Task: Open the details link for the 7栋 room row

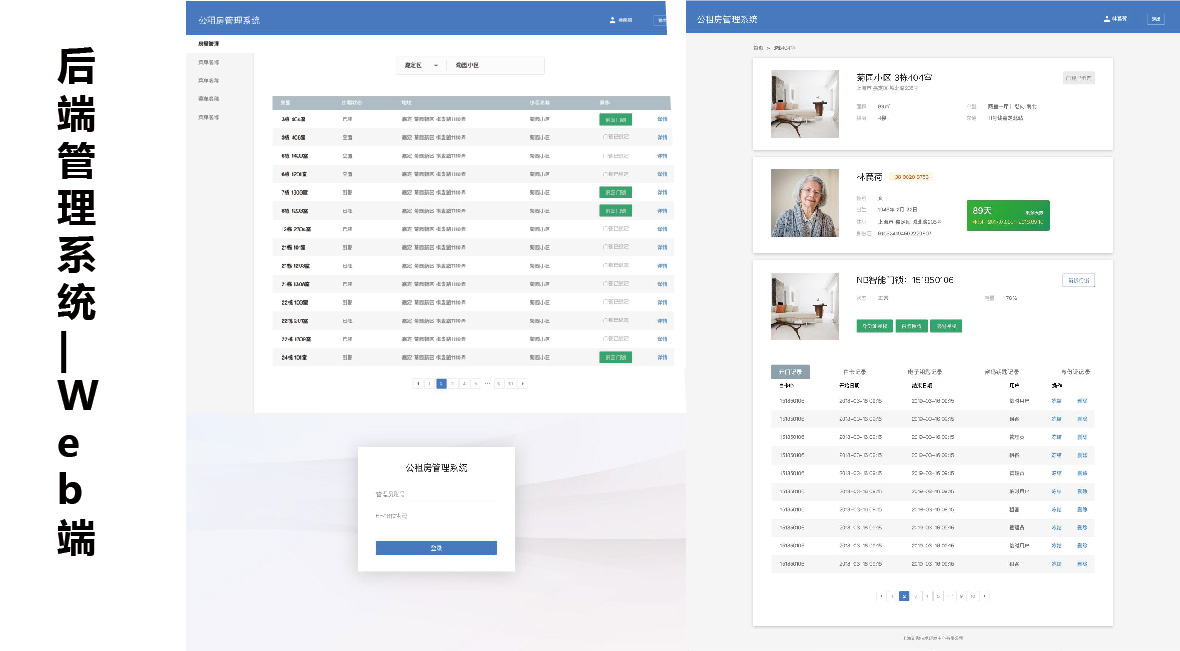Action: [662, 192]
